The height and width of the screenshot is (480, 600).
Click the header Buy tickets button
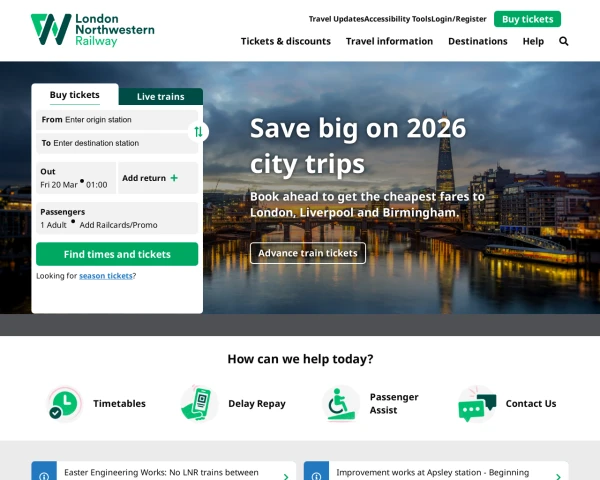(x=527, y=19)
